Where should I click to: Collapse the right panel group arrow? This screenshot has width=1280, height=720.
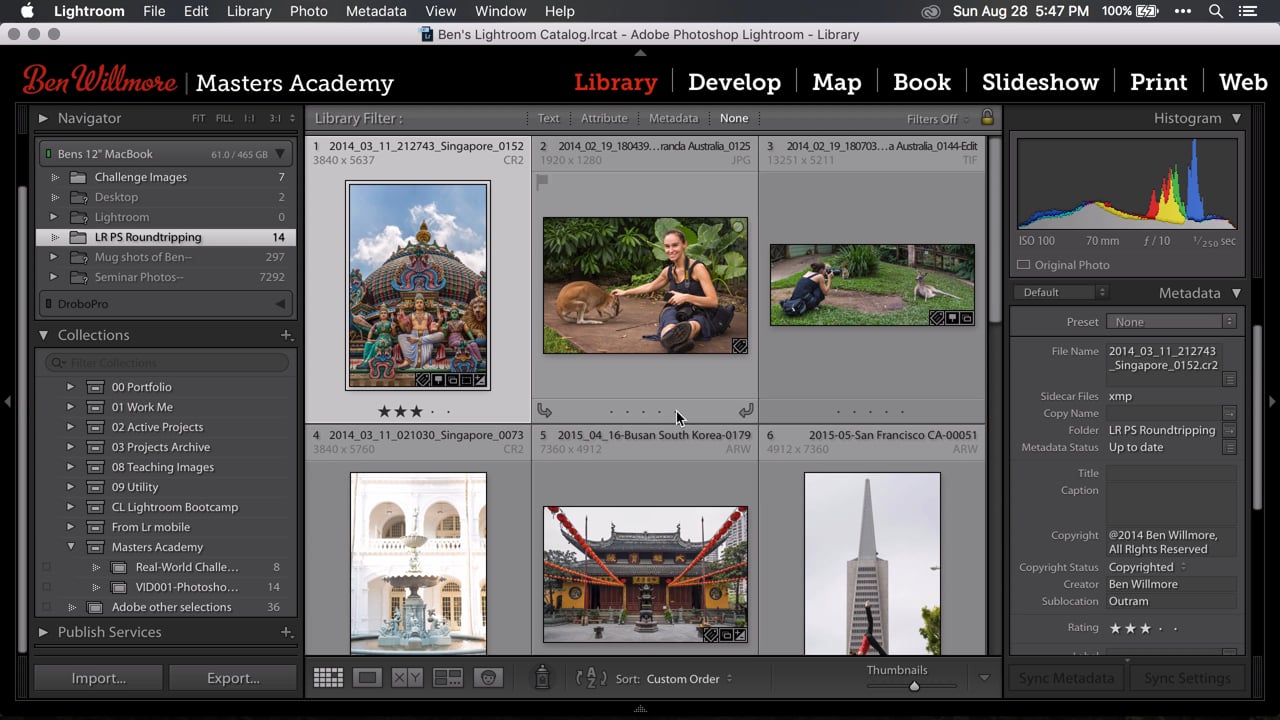click(x=1273, y=401)
